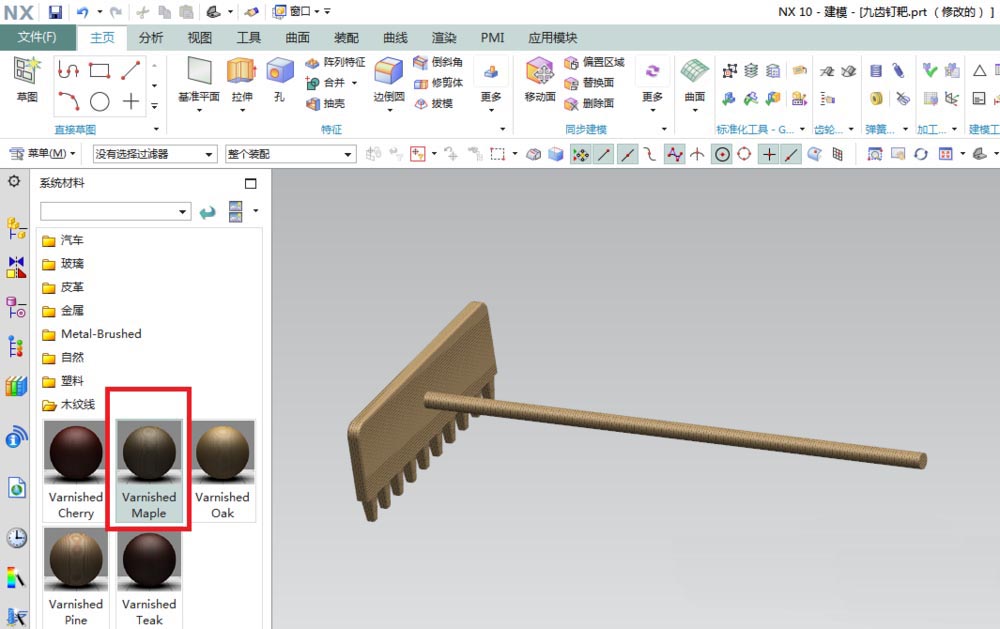Click the 草图 (Sketch) tool icon
1000x629 pixels.
point(27,72)
